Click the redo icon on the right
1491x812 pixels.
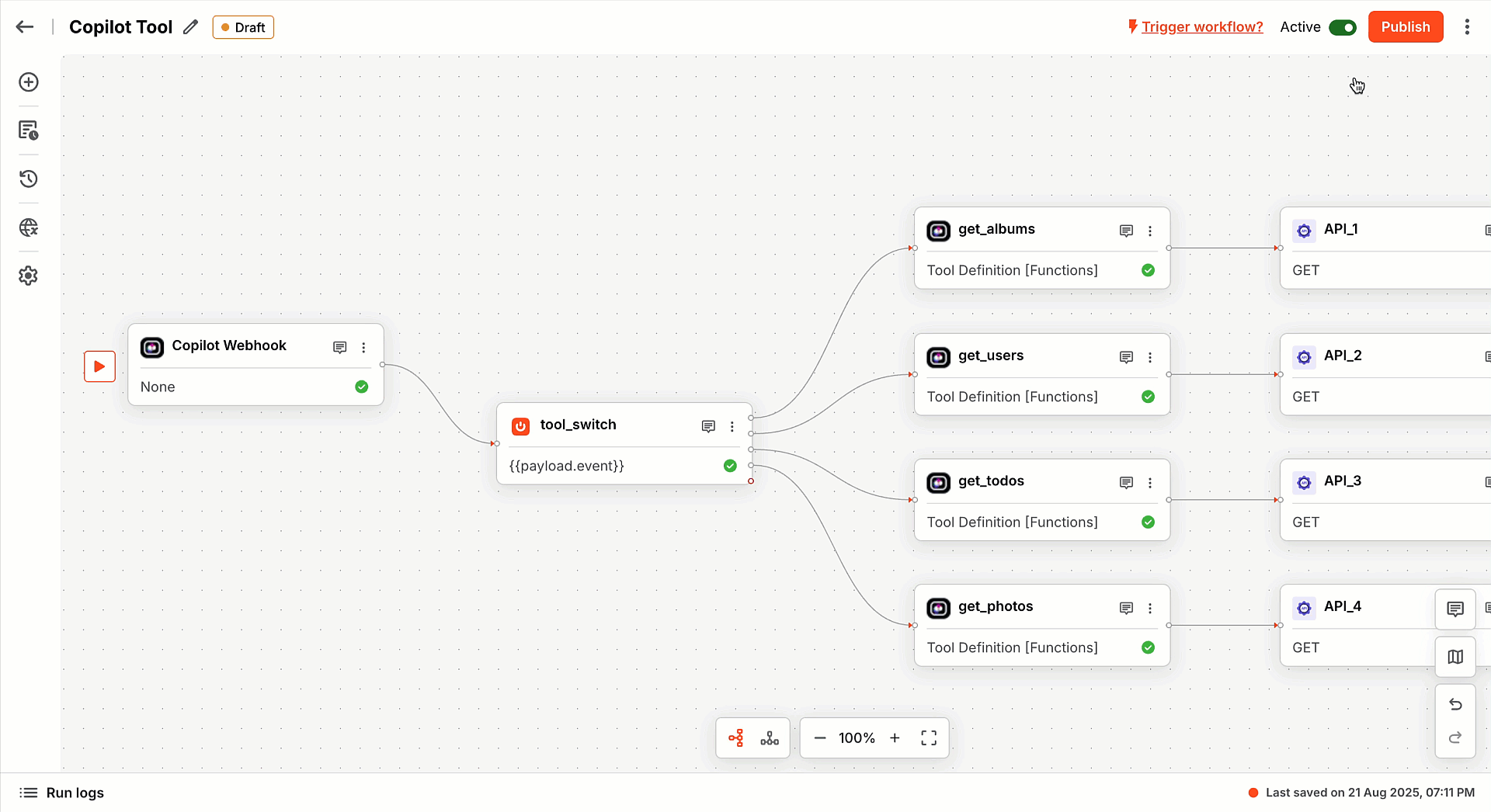click(1455, 738)
